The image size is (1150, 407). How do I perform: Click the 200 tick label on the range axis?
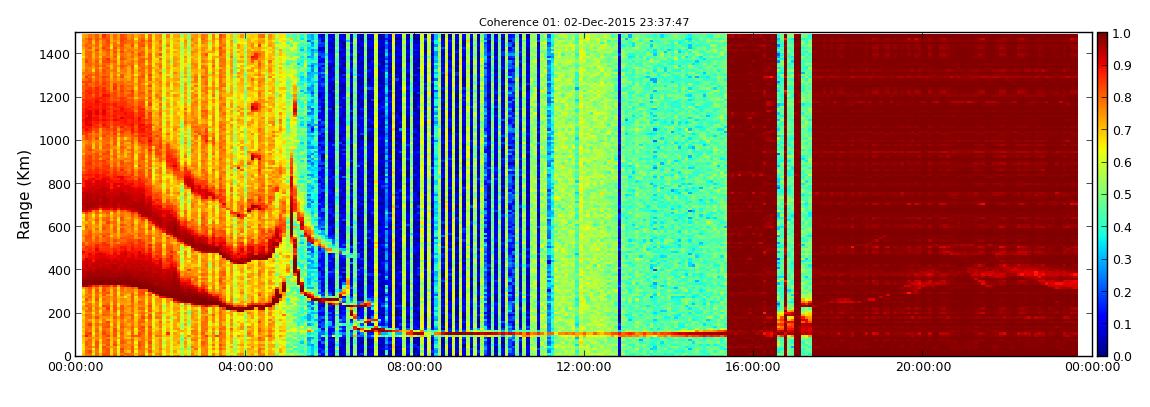[x=60, y=314]
